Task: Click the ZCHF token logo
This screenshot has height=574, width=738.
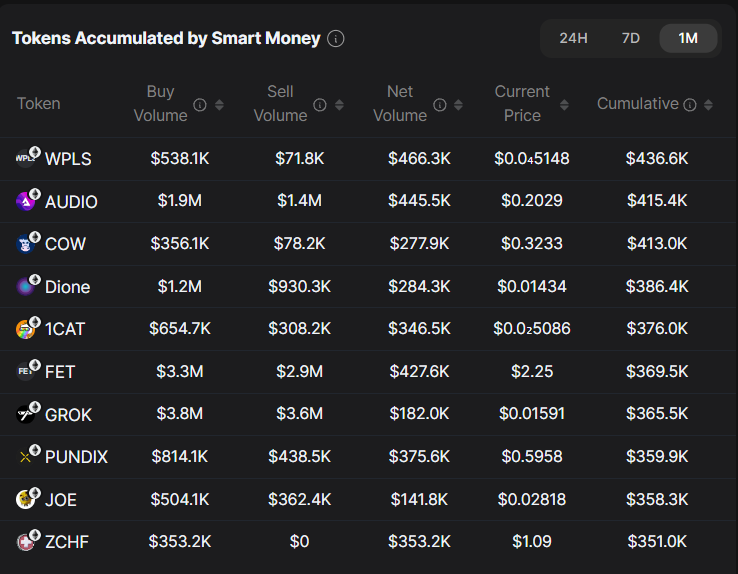Action: pos(27,541)
